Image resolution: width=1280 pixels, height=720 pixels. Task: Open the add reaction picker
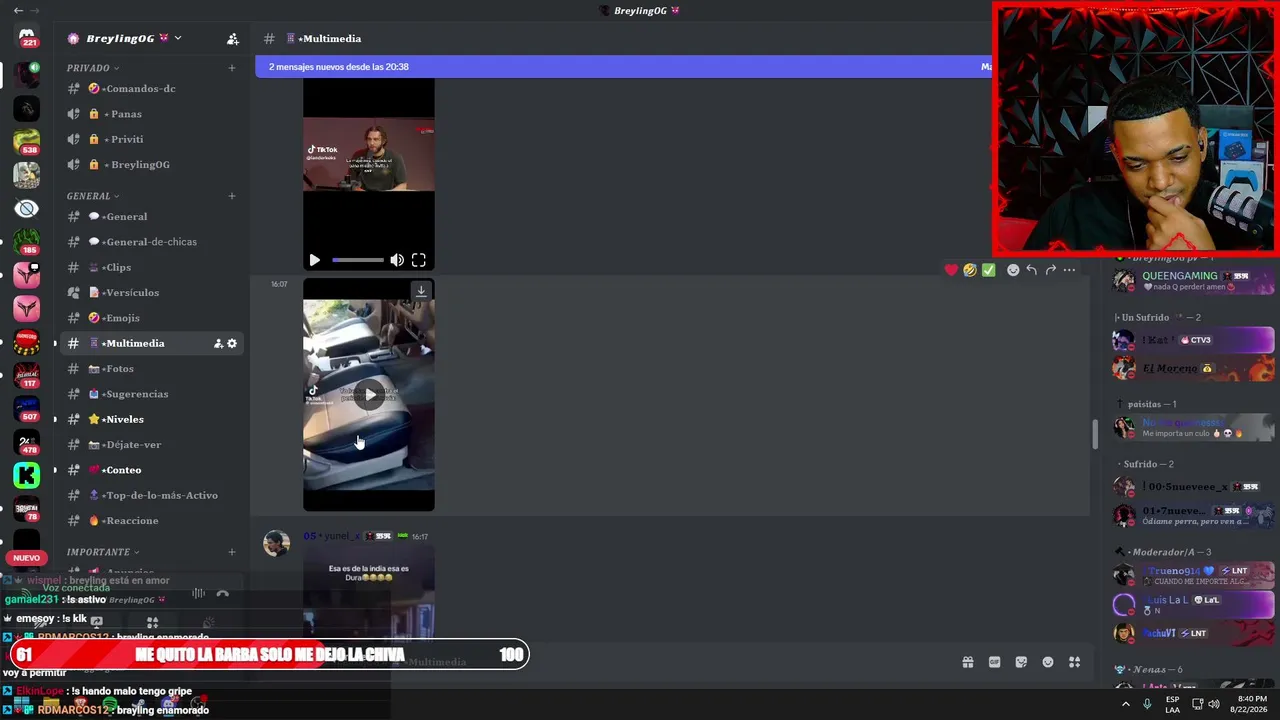coord(1013,270)
